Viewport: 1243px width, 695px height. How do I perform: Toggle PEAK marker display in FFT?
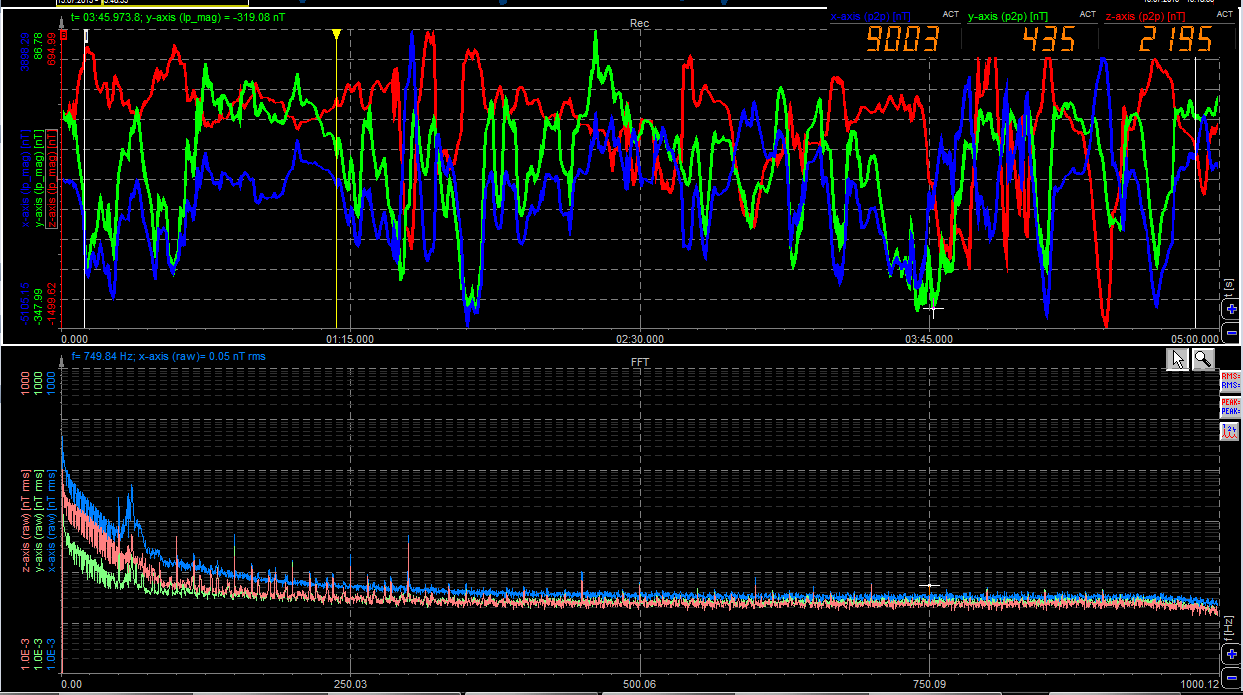coord(1230,406)
